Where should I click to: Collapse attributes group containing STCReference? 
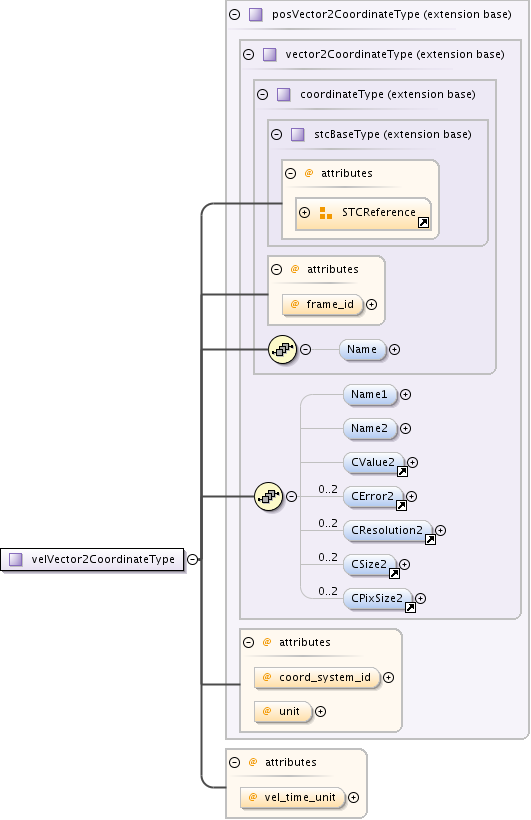point(291,173)
